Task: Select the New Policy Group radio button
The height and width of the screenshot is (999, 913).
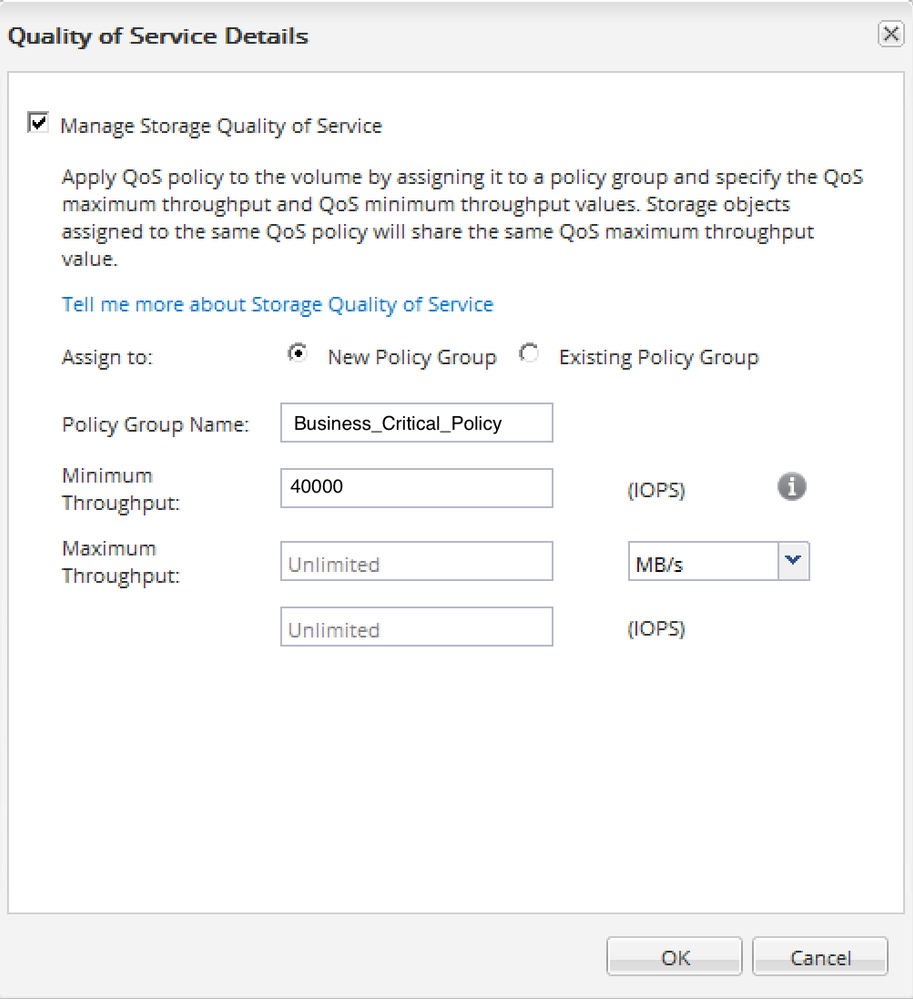Action: [x=297, y=354]
